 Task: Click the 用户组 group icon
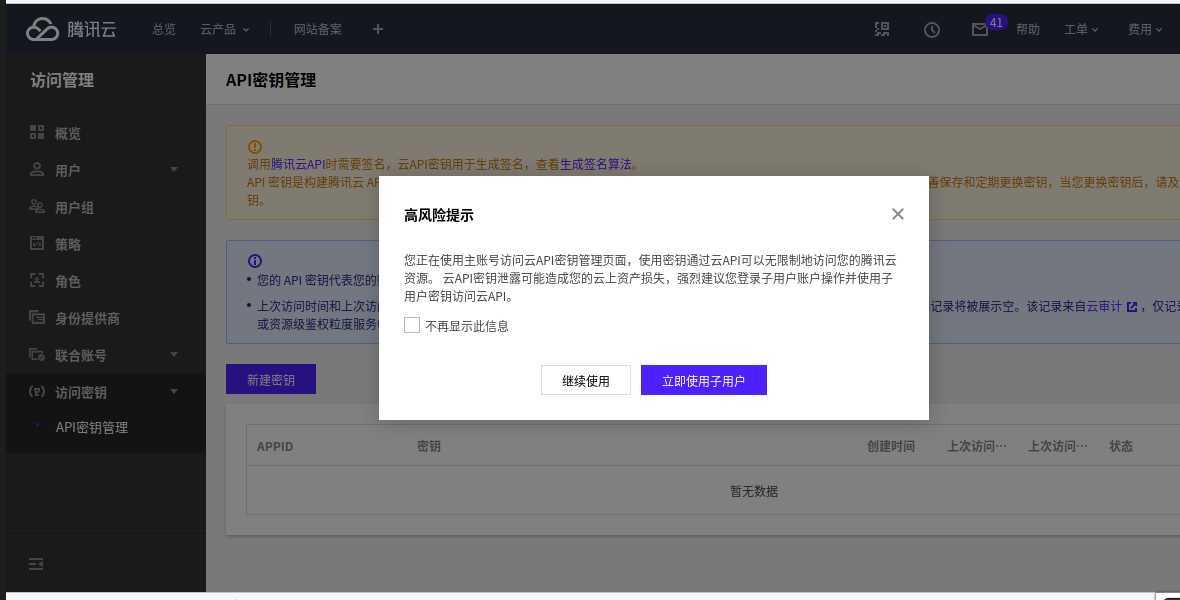(37, 206)
